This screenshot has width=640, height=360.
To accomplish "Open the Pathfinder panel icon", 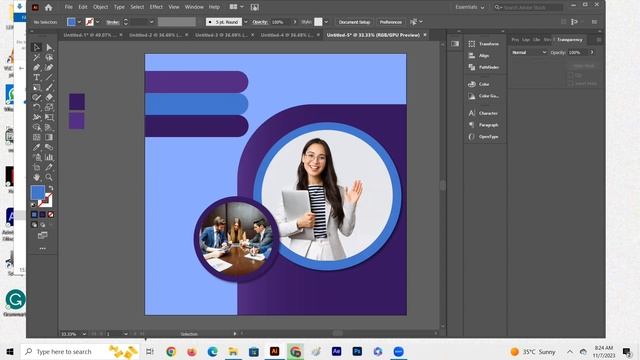I will point(472,67).
